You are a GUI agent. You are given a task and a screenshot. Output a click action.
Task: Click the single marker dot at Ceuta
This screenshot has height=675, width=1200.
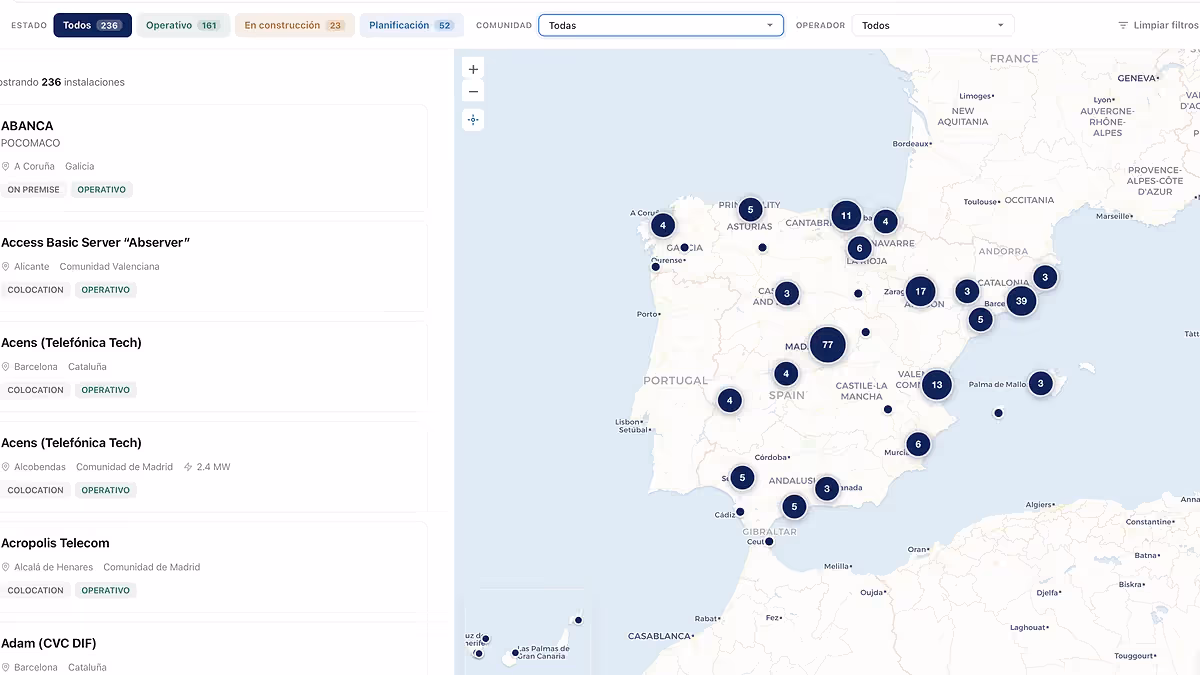tap(769, 541)
